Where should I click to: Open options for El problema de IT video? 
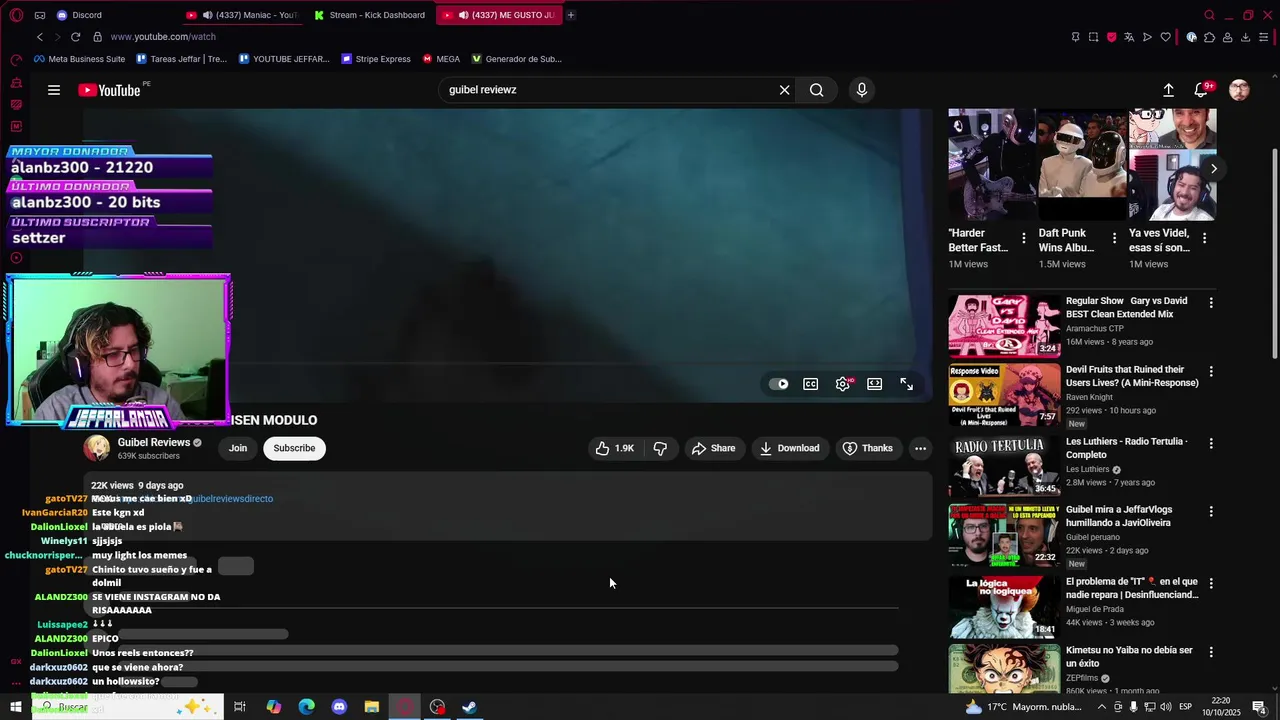(x=1211, y=582)
